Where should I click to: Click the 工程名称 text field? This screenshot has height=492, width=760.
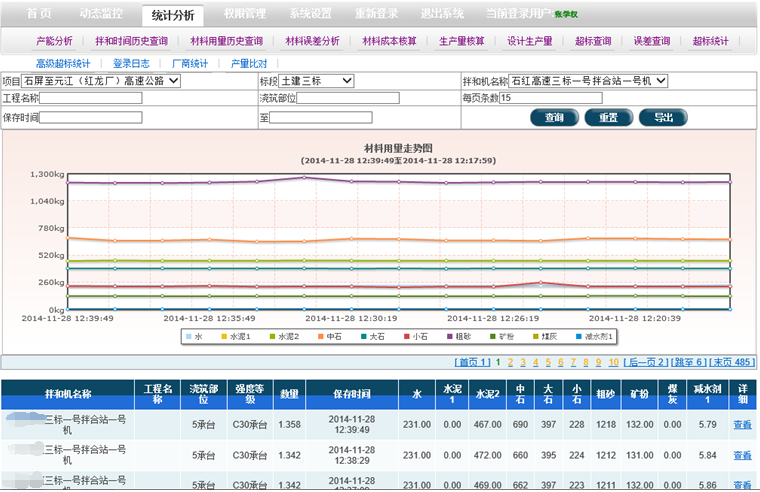tap(91, 98)
